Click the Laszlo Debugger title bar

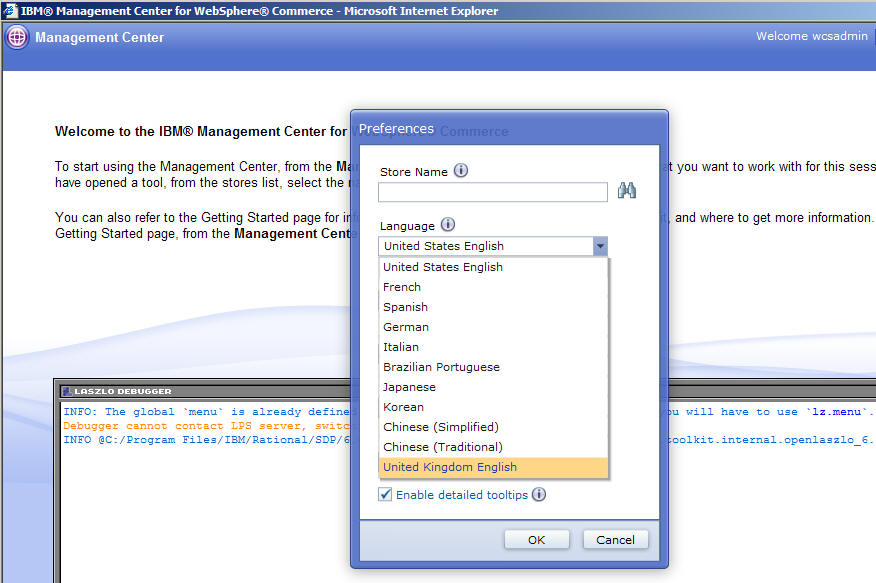(x=207, y=391)
